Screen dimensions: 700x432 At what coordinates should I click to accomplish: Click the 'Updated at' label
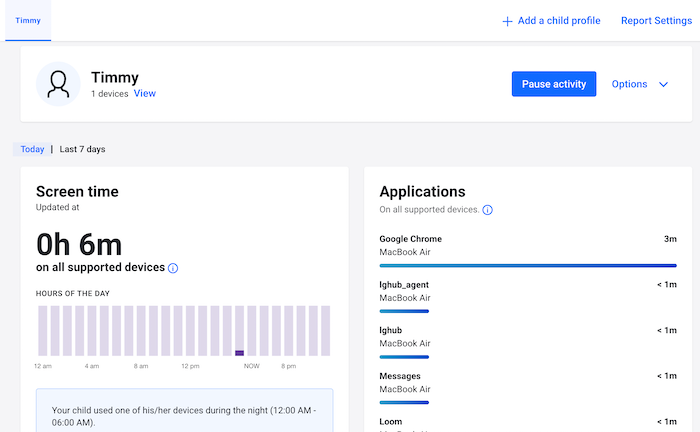point(58,207)
